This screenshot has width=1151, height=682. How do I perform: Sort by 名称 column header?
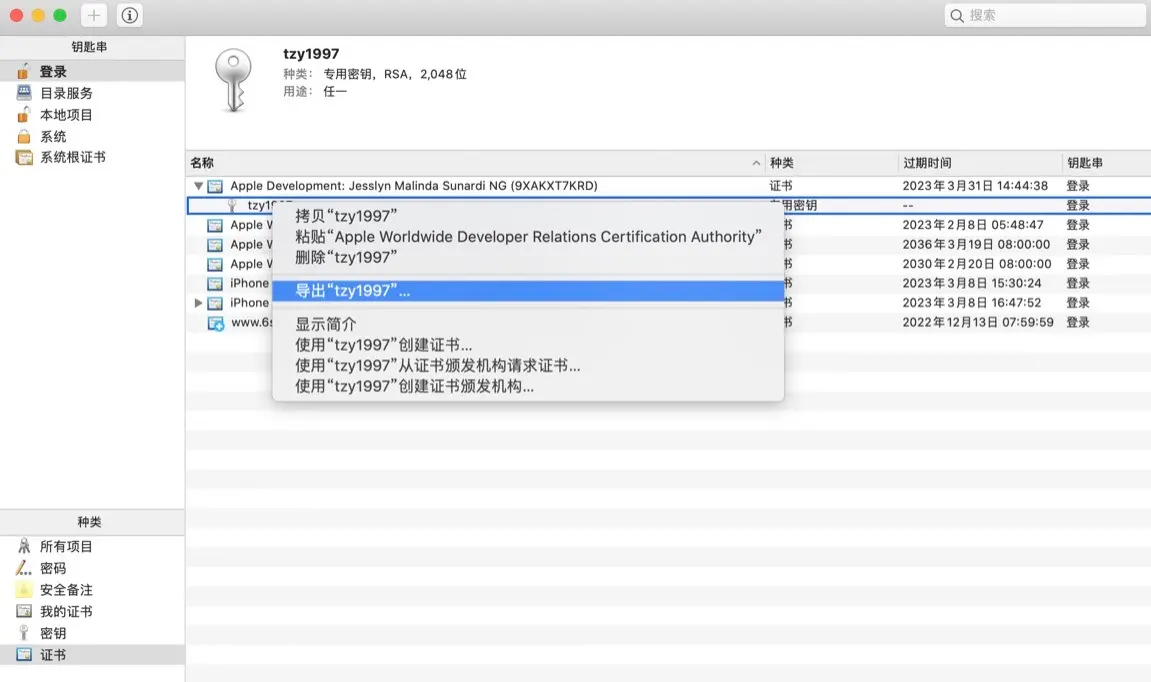click(x=475, y=163)
